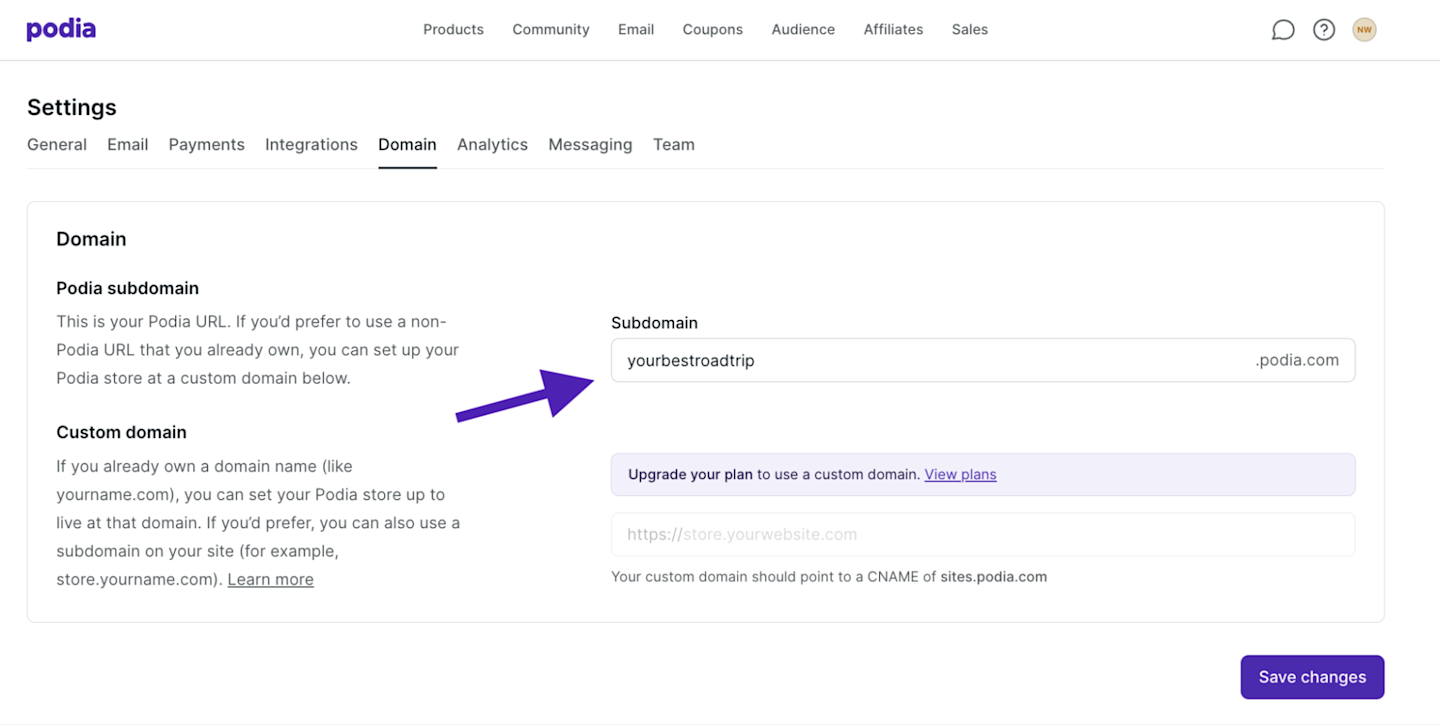
Task: Go to Products in top navigation
Action: [453, 30]
